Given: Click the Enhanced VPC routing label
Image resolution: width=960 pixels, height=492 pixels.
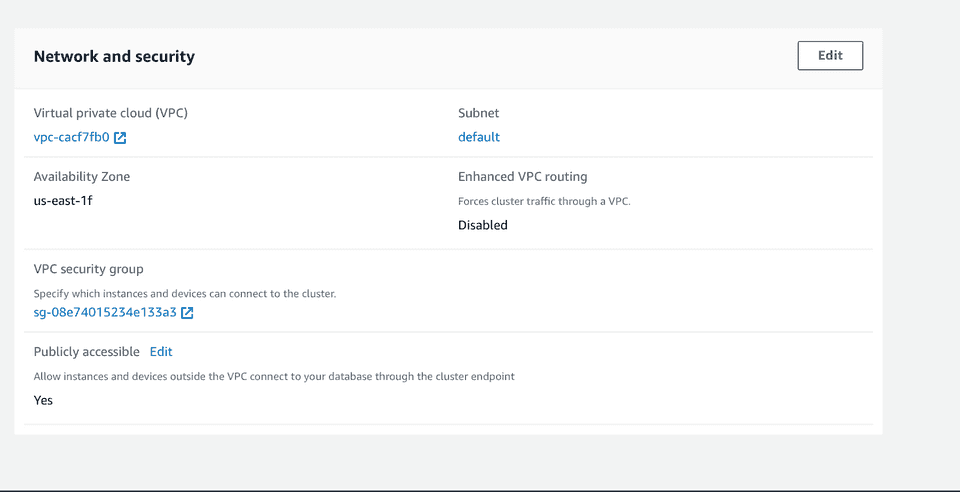Looking at the screenshot, I should coord(522,177).
